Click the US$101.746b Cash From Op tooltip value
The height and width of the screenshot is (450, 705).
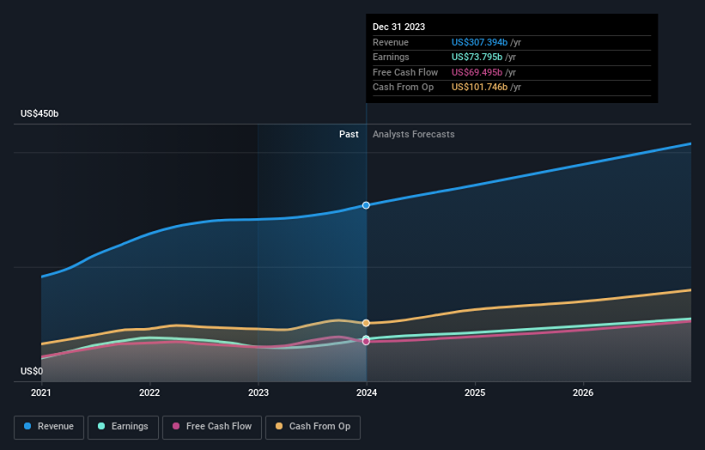pyautogui.click(x=480, y=88)
